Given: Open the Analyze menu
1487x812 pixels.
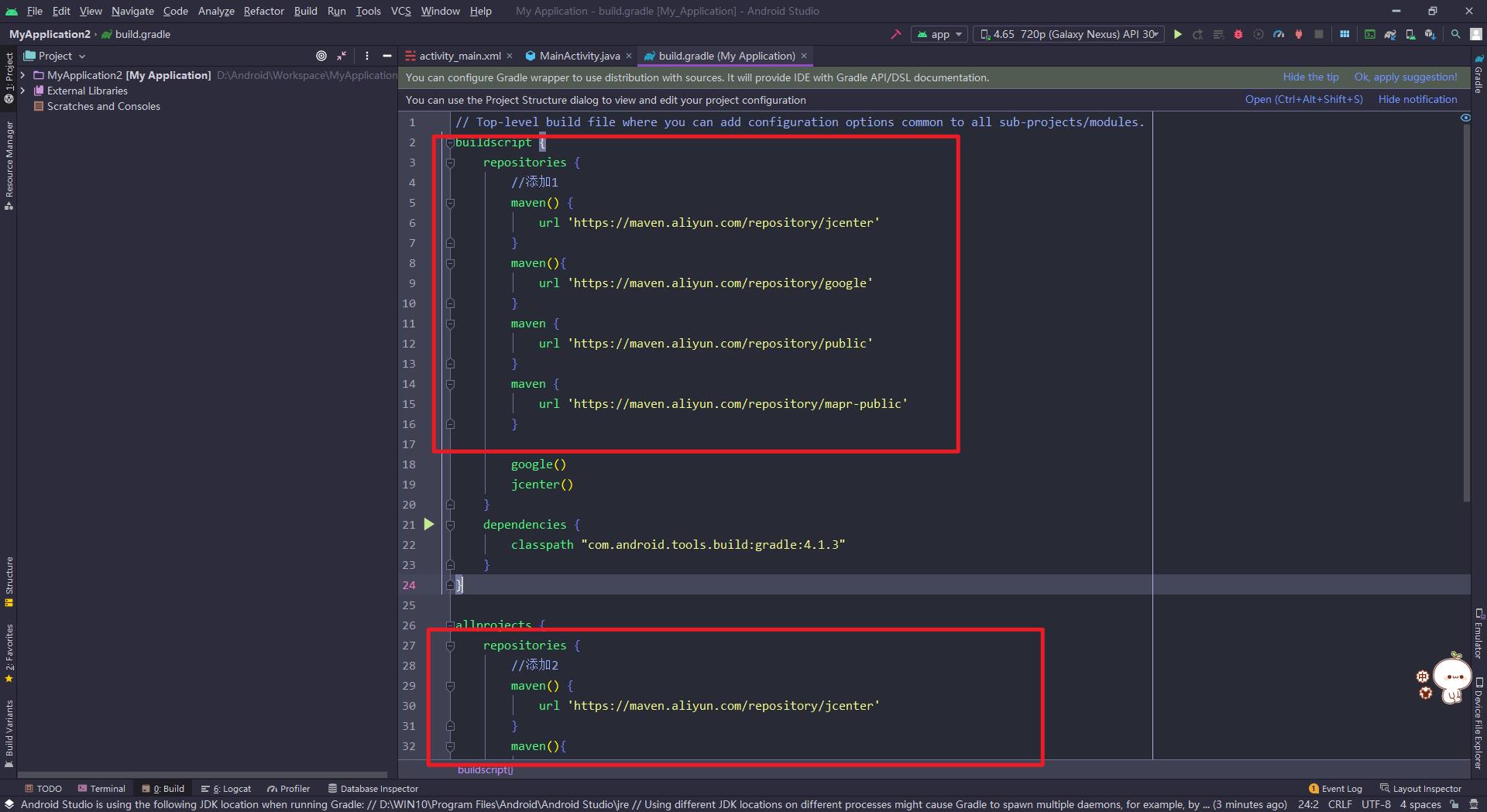Looking at the screenshot, I should click(216, 11).
